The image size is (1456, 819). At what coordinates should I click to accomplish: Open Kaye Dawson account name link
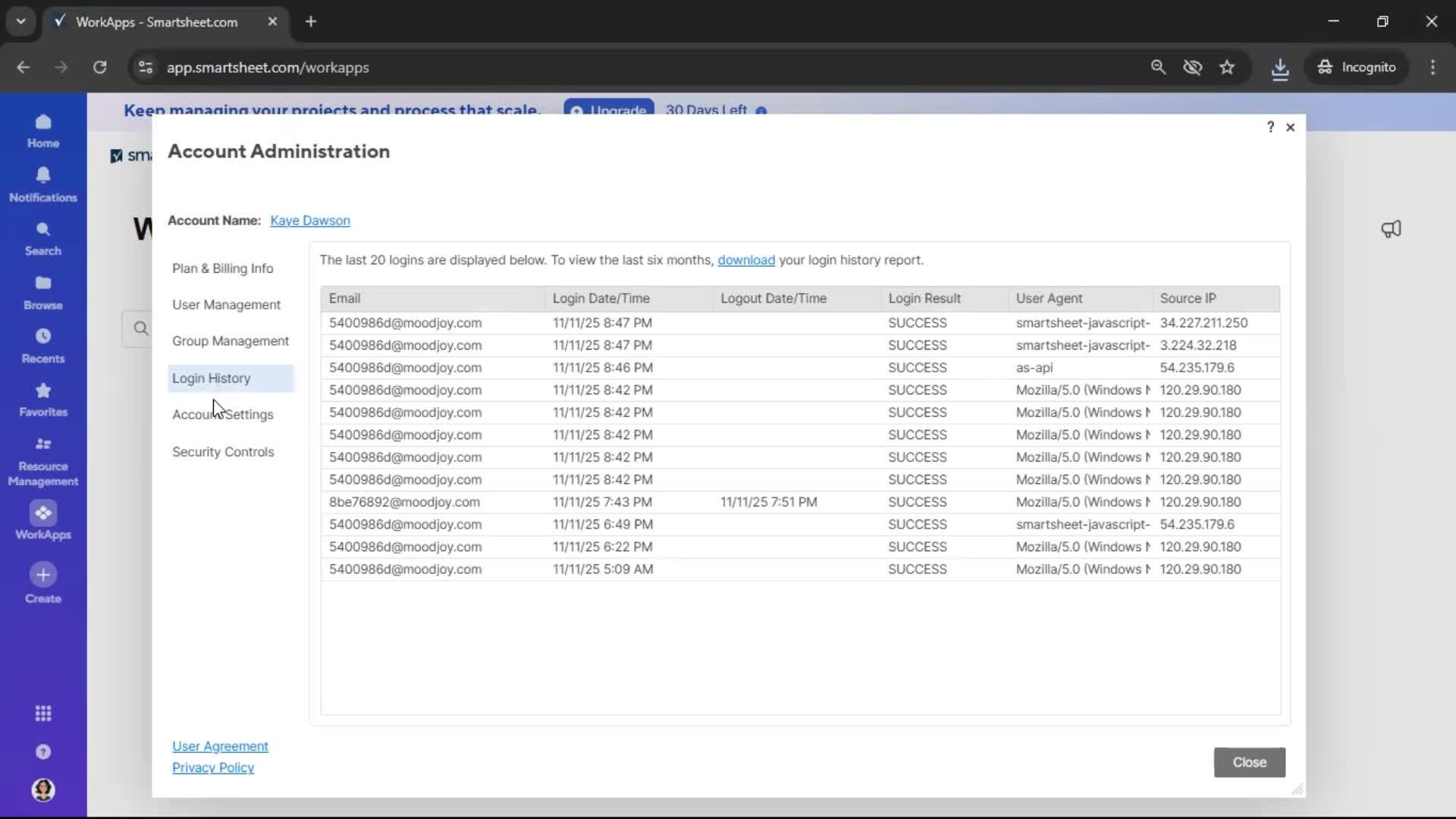click(310, 221)
